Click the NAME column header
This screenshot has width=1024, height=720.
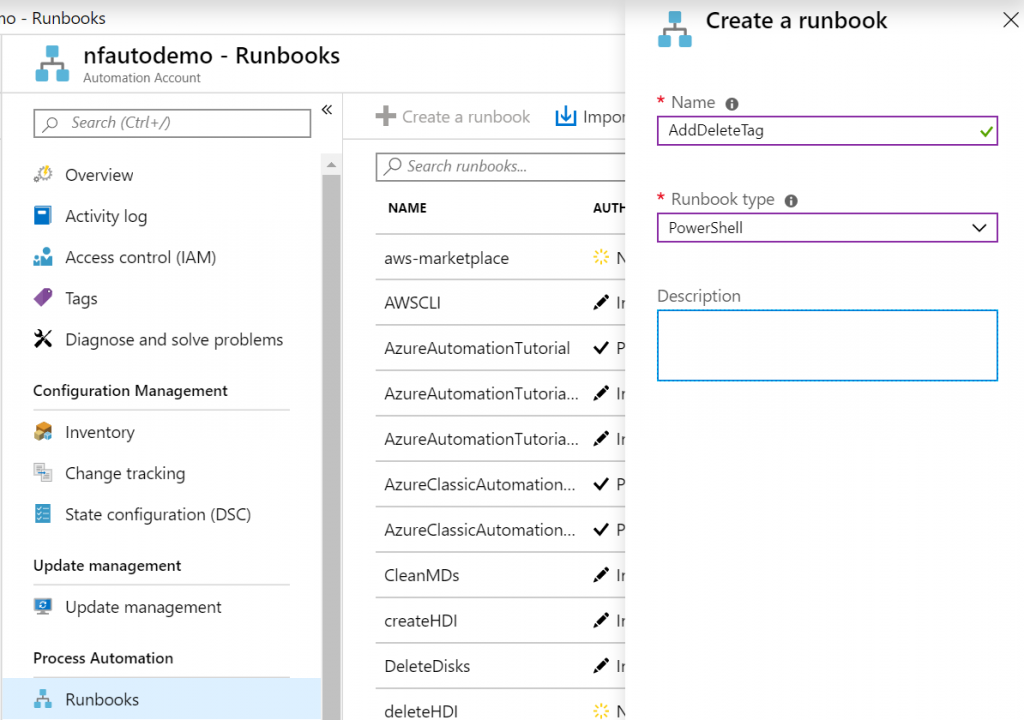tap(407, 208)
